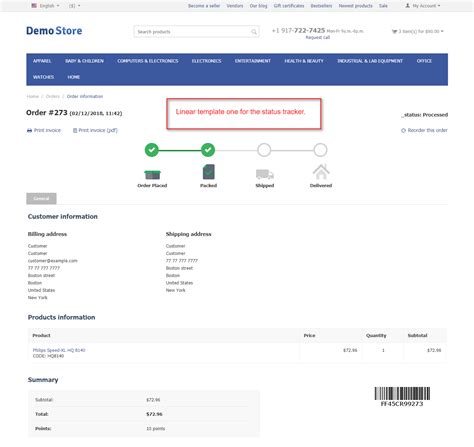Screen dimensions: 474x447
Task: Click the empty Shipped status circle
Action: 264,150
